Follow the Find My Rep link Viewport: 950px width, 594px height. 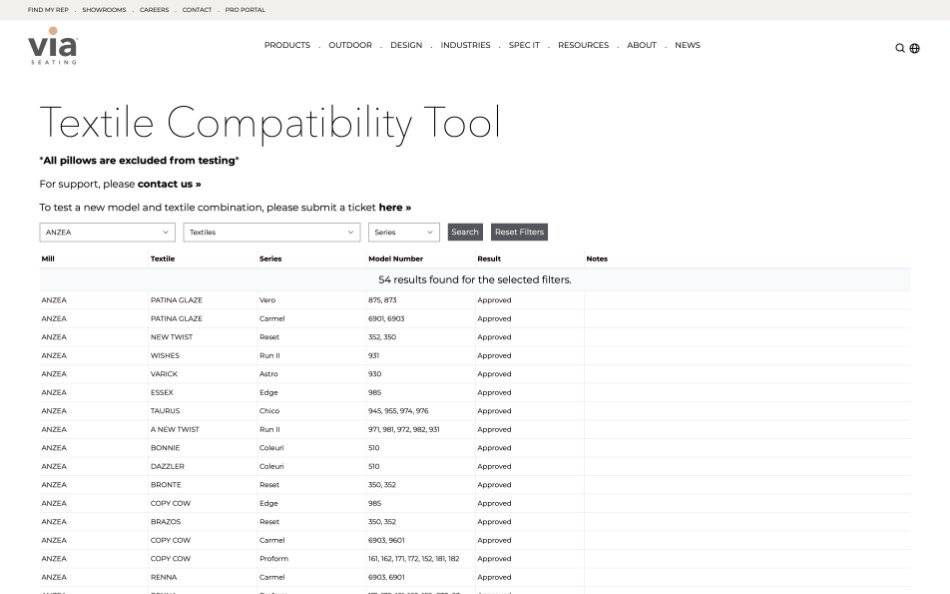[48, 10]
